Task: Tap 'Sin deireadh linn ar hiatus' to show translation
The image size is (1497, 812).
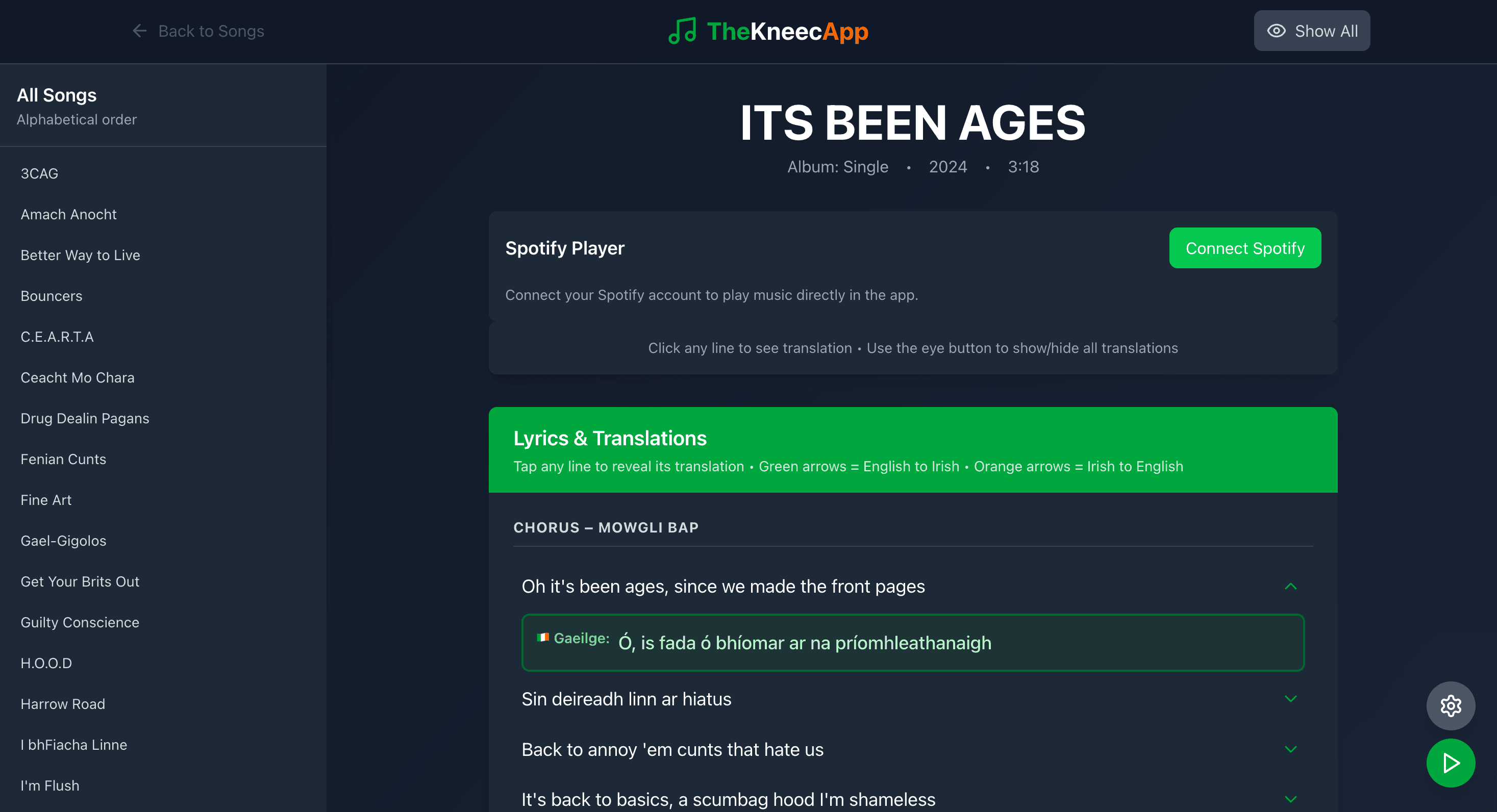Action: (x=626, y=699)
